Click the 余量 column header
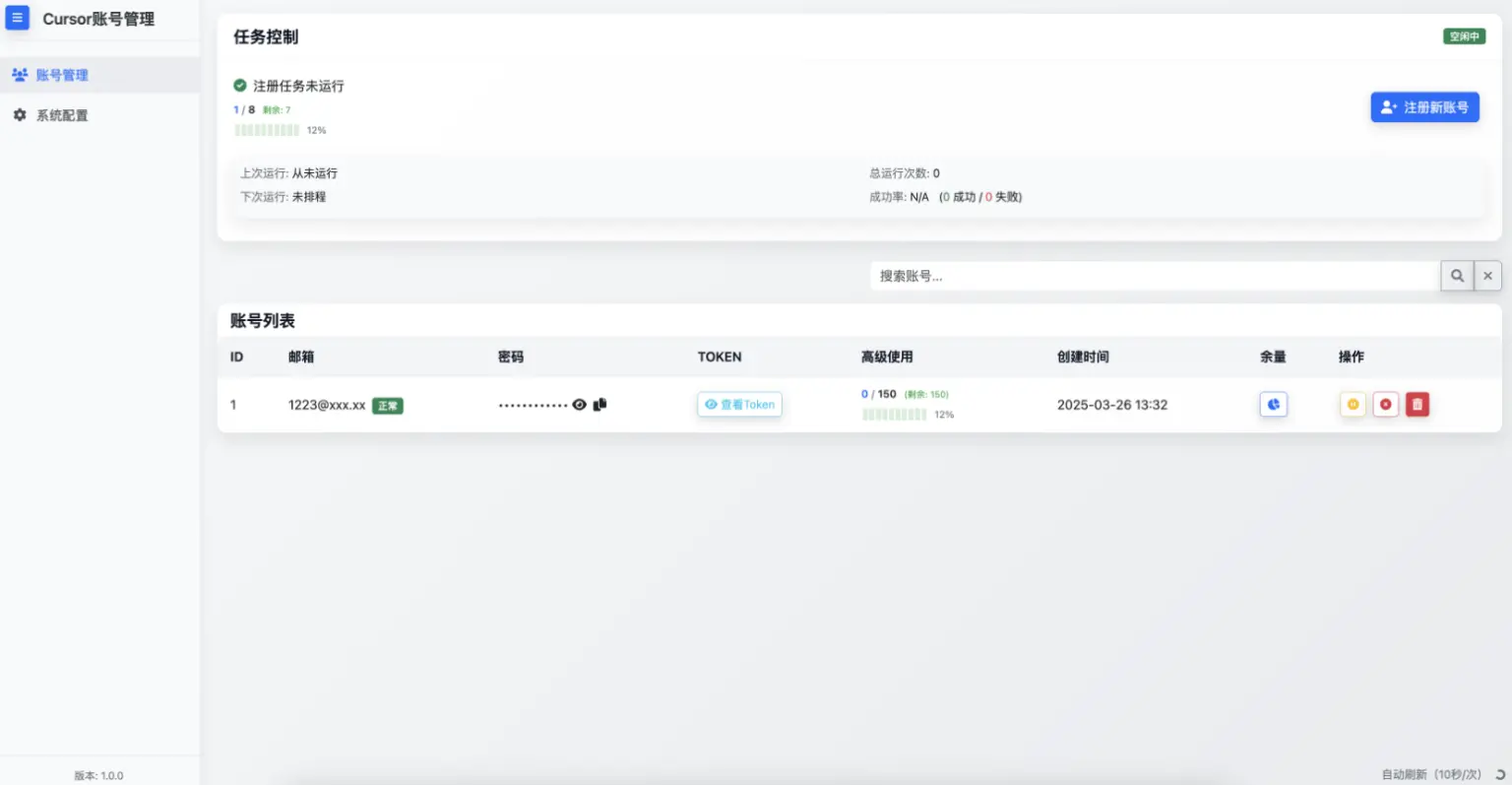The image size is (1512, 785). (1273, 357)
